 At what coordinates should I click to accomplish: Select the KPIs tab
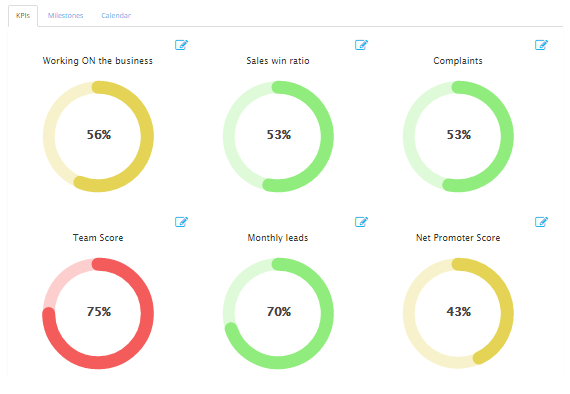23,16
